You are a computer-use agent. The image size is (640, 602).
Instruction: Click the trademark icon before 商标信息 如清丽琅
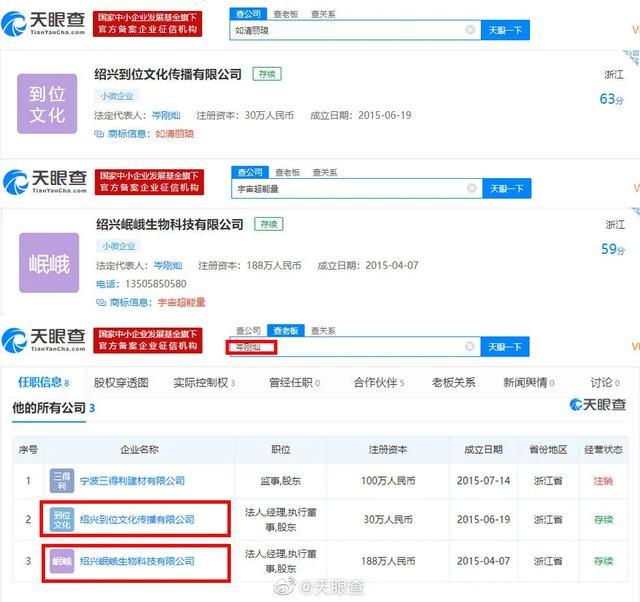(x=99, y=134)
